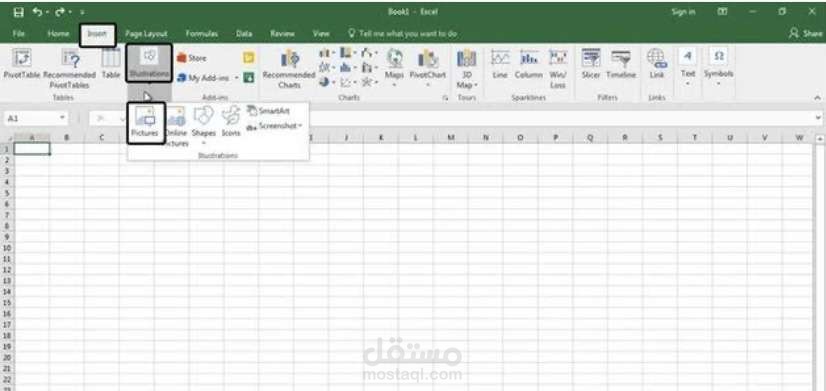
Task: Expand the Text group dropdown
Action: click(688, 67)
